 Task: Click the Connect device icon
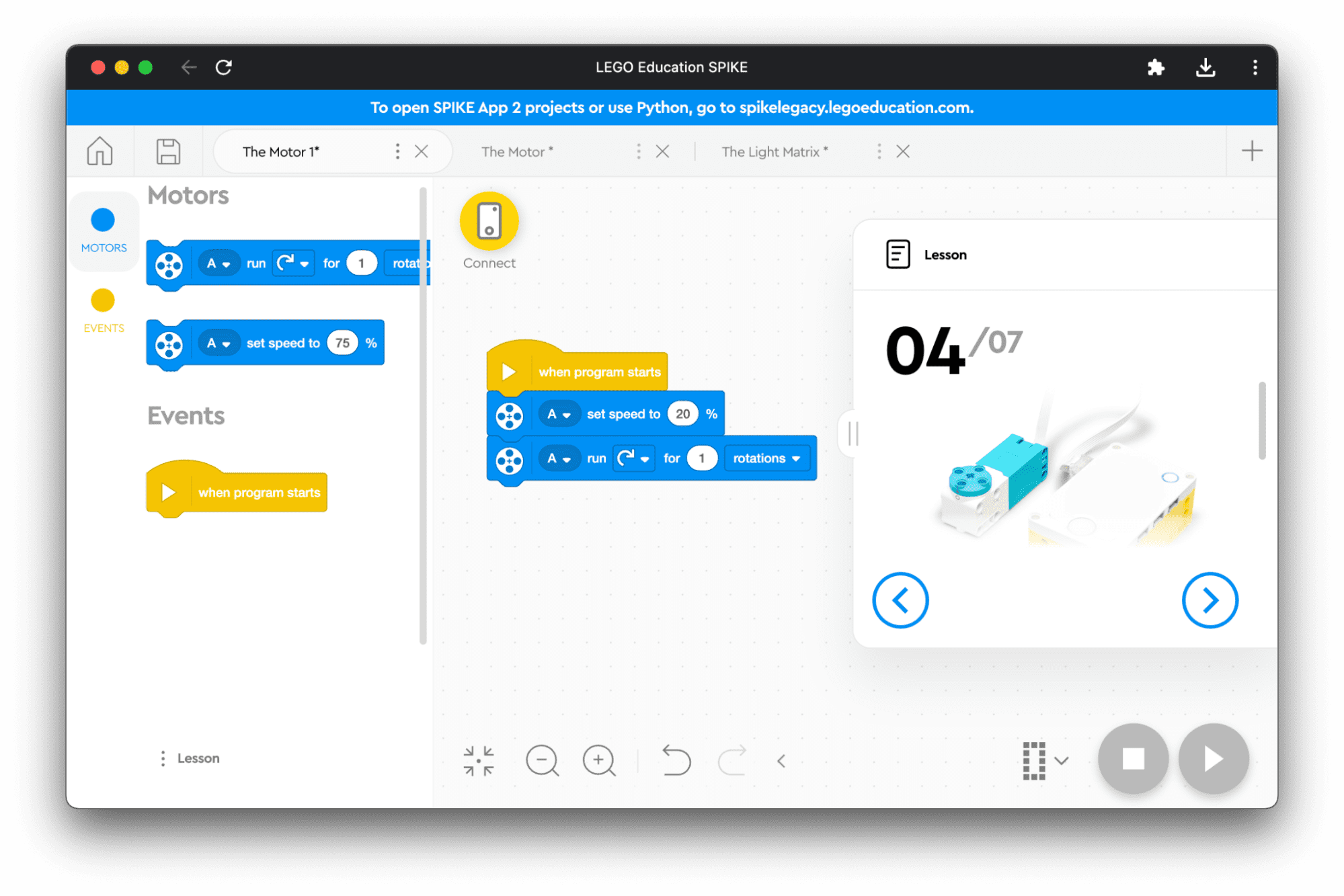coord(490,221)
